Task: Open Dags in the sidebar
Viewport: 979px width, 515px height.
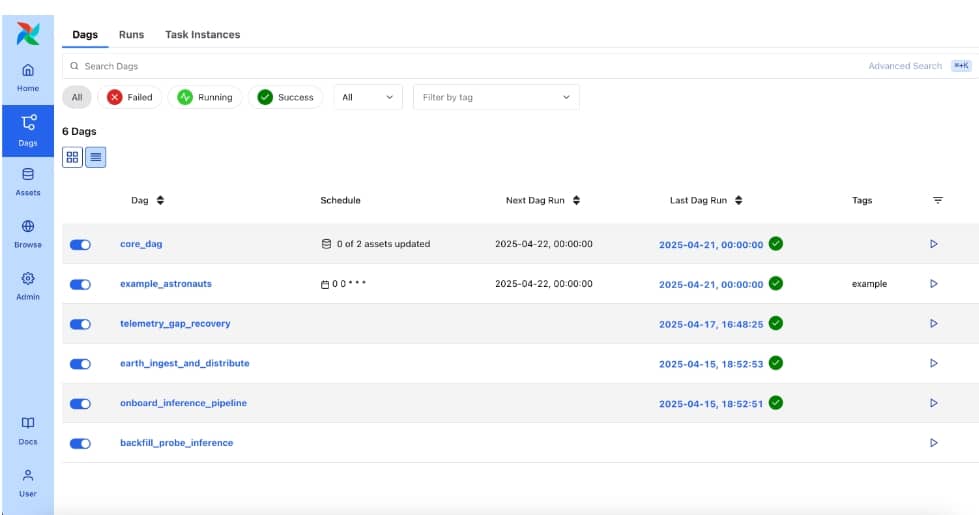Action: (28, 130)
